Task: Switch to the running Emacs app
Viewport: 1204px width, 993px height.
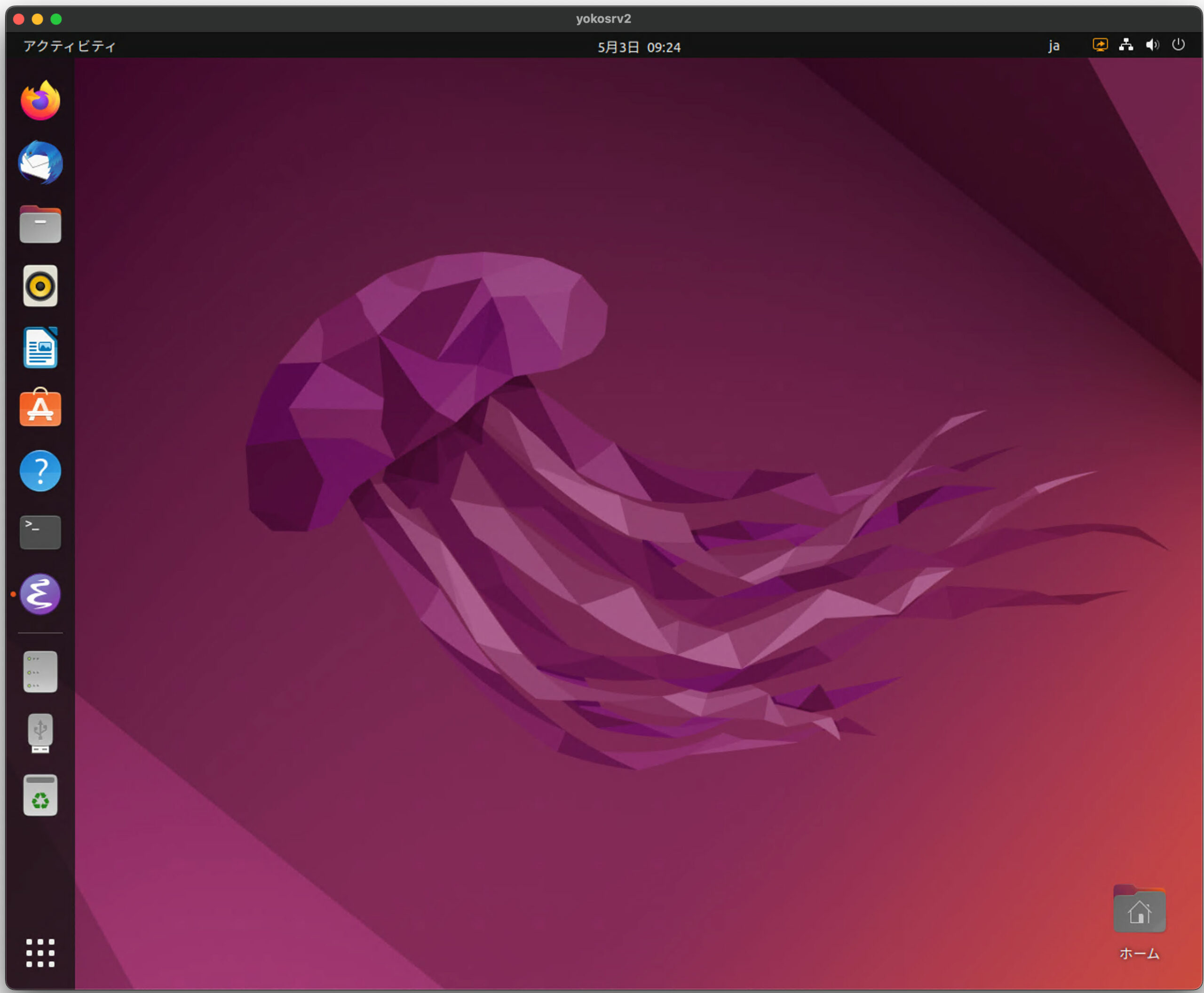Action: [40, 594]
